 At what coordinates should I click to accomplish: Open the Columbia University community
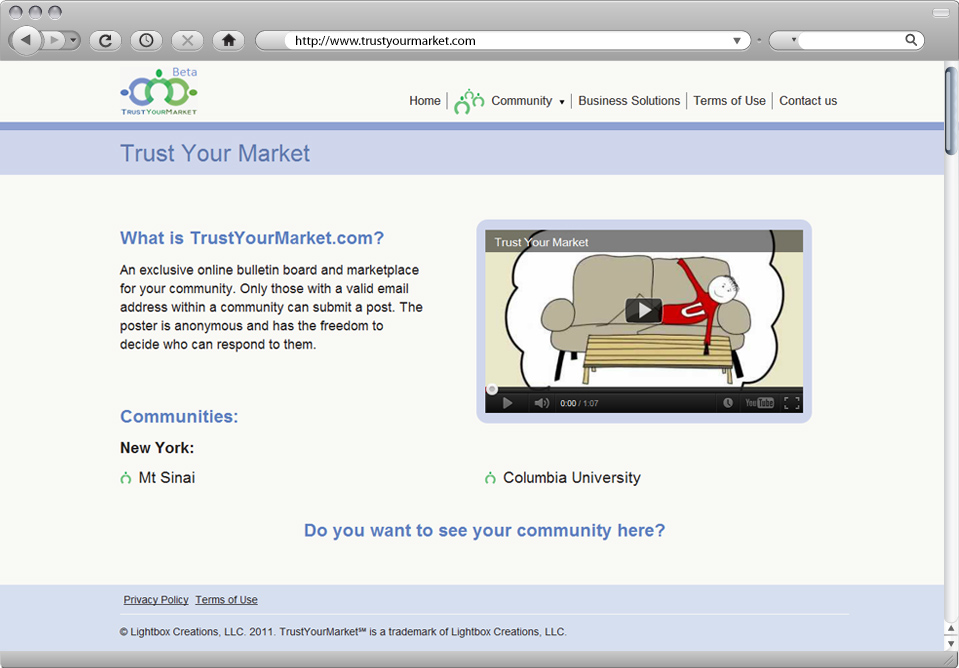(x=571, y=478)
